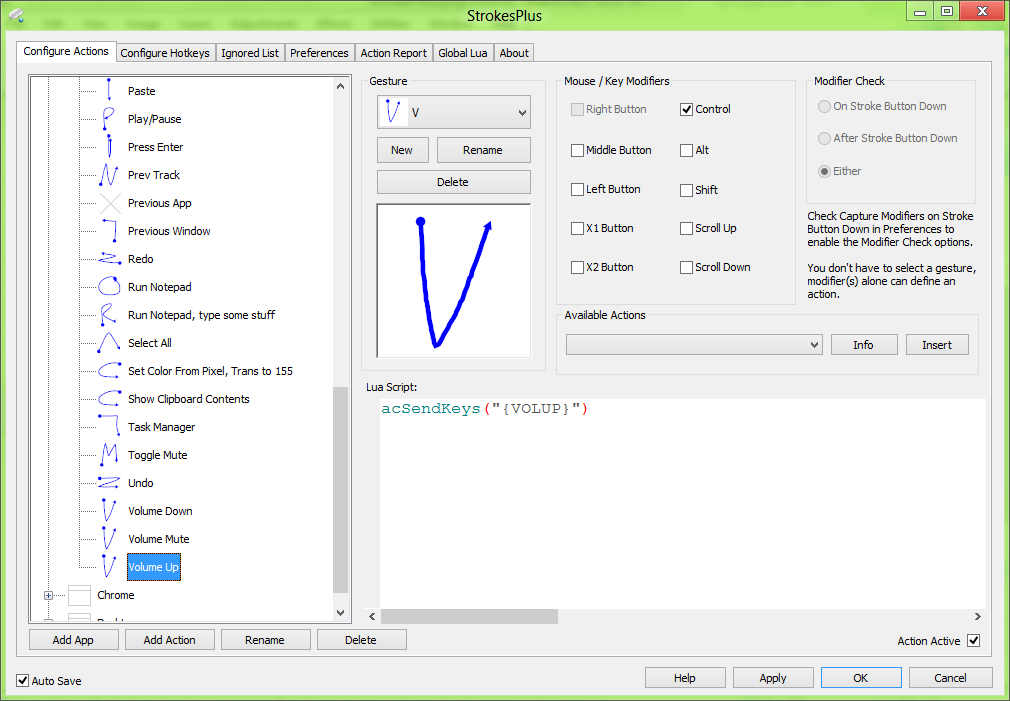The image size is (1010, 701).
Task: Click the tree vertical scrollbar thumb
Action: [340, 490]
